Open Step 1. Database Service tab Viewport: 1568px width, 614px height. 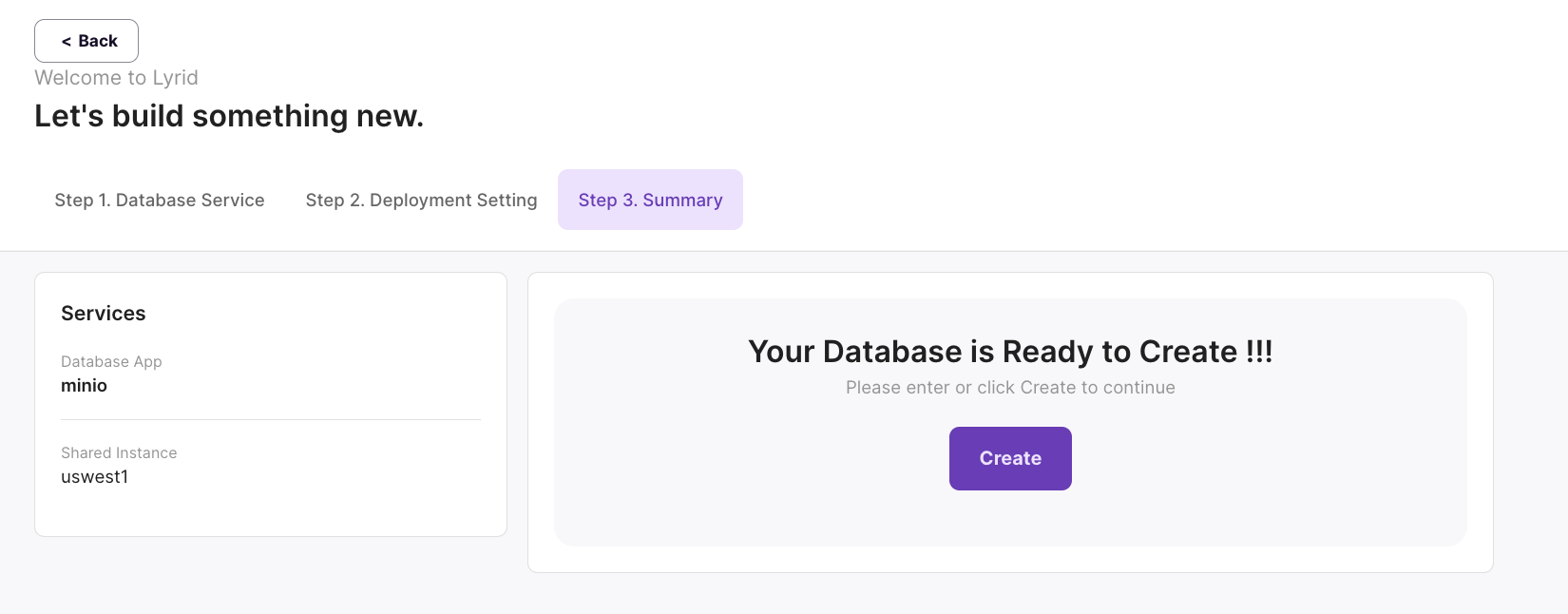[160, 201]
